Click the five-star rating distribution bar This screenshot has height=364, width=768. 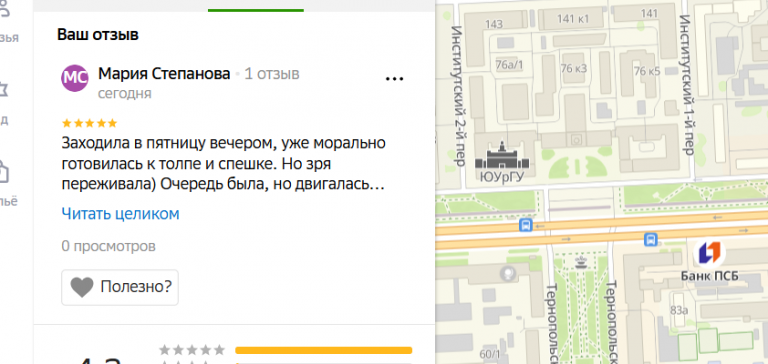point(324,350)
